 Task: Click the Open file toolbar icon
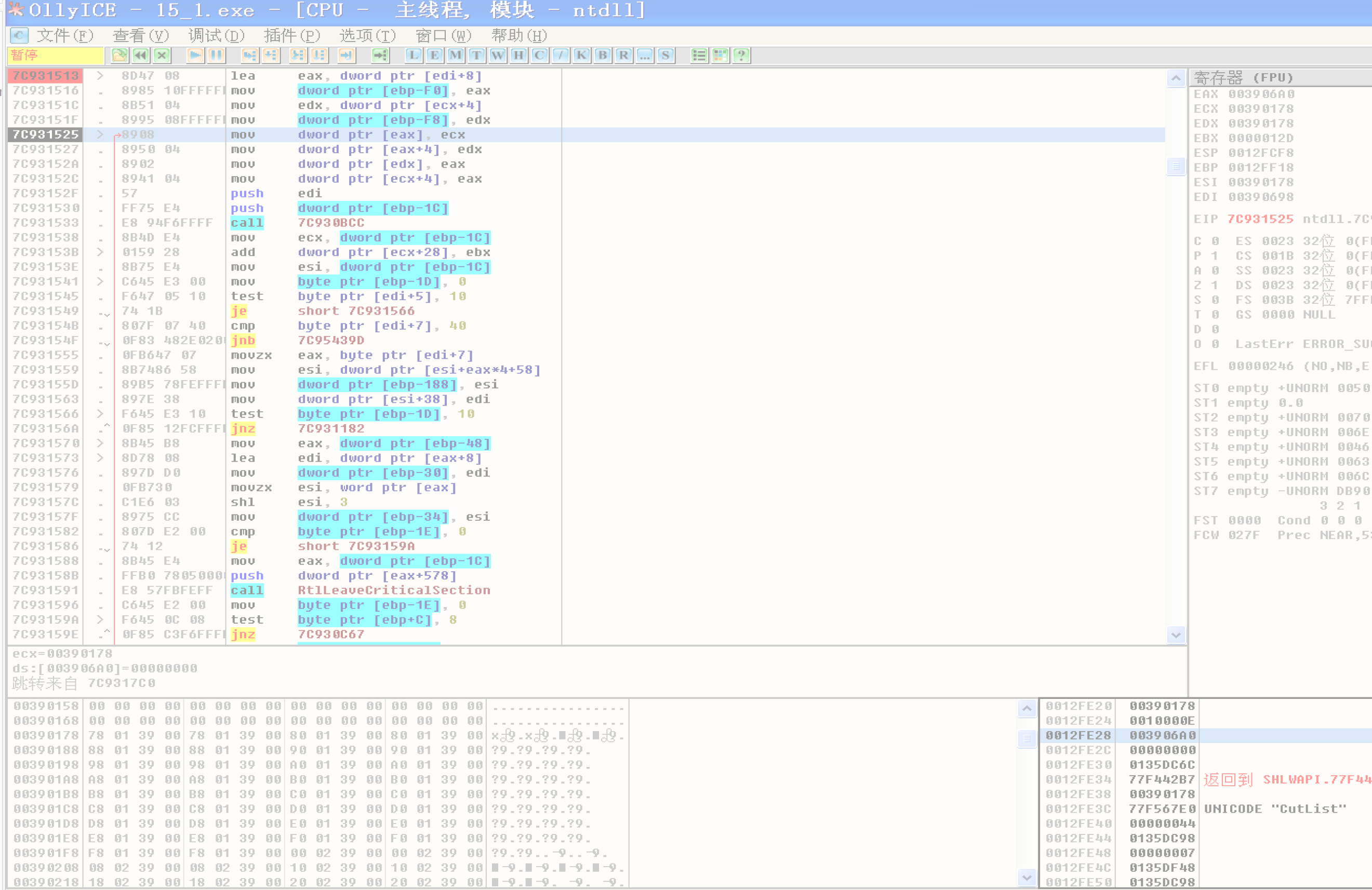(119, 56)
